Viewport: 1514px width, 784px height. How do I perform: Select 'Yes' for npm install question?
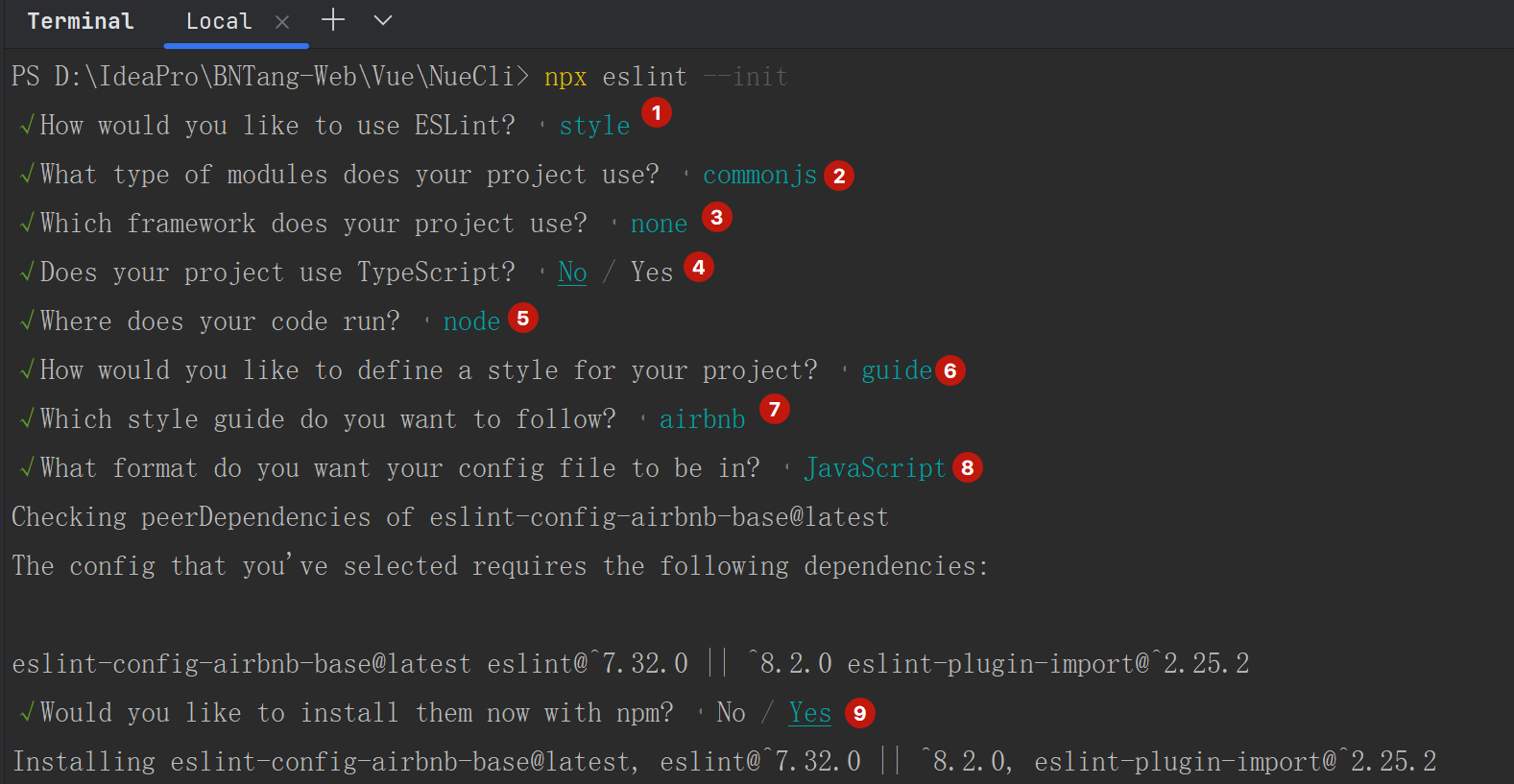(x=810, y=713)
